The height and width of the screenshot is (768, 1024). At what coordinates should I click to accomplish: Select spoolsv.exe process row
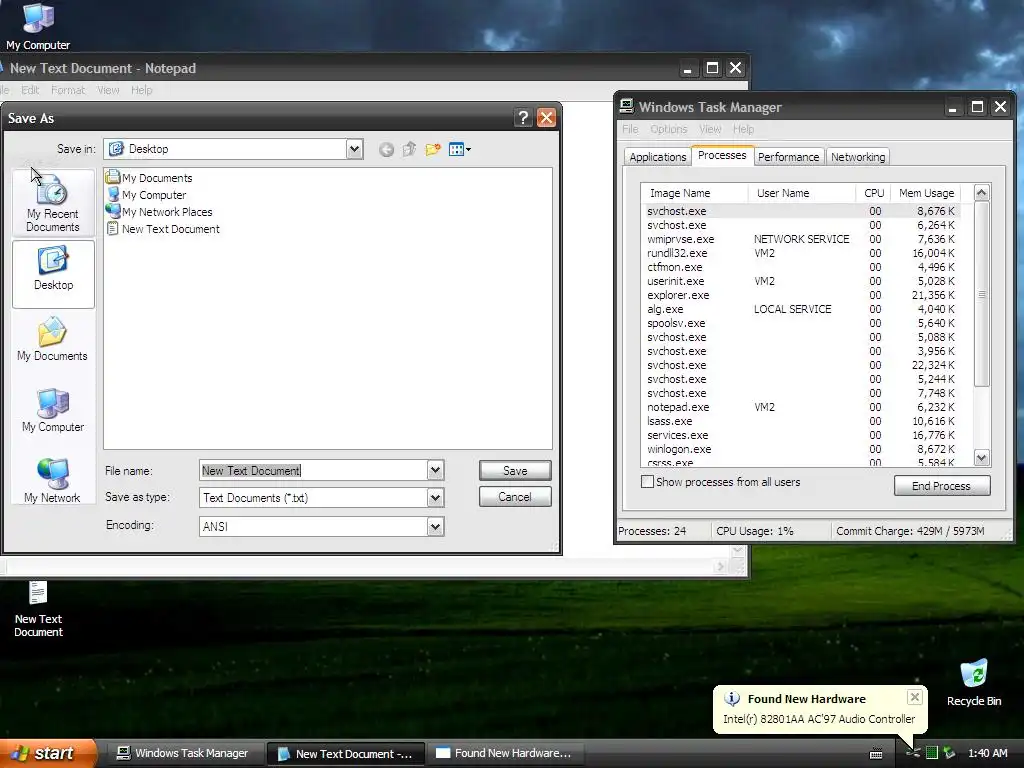[801, 323]
